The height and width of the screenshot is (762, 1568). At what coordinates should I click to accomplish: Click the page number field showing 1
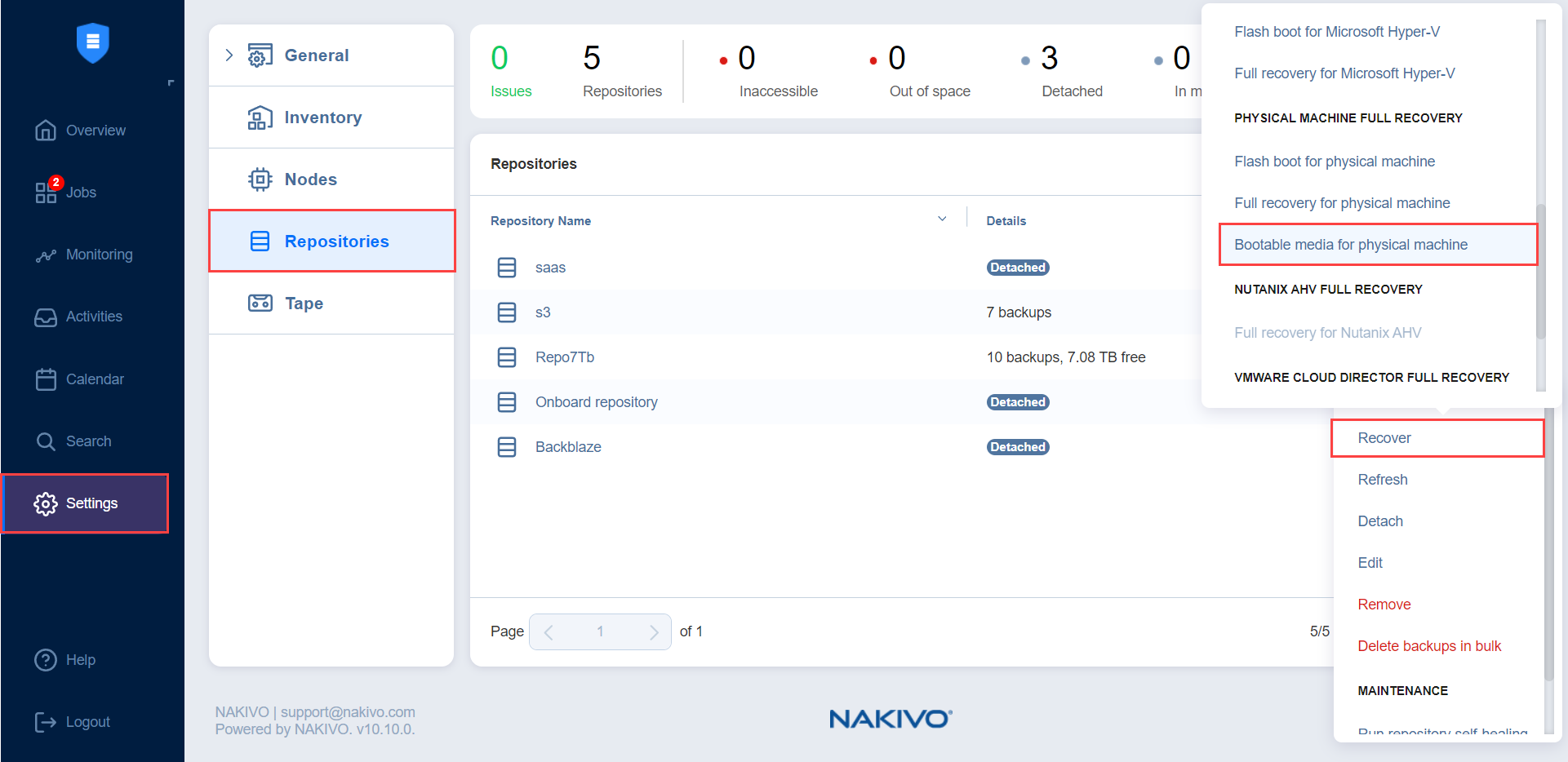pos(600,632)
